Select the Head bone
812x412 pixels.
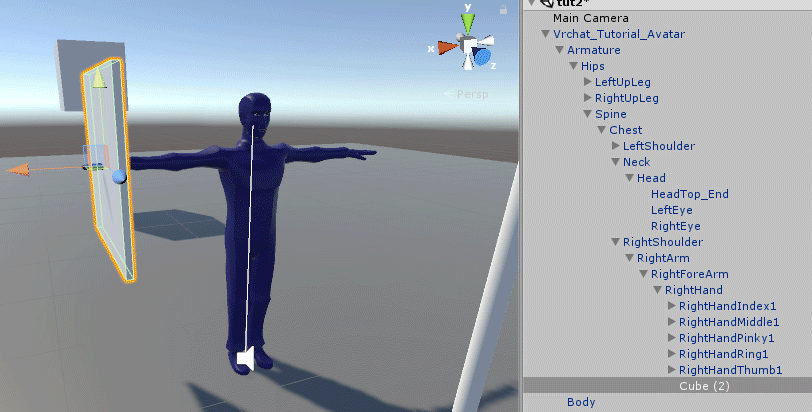(x=651, y=178)
